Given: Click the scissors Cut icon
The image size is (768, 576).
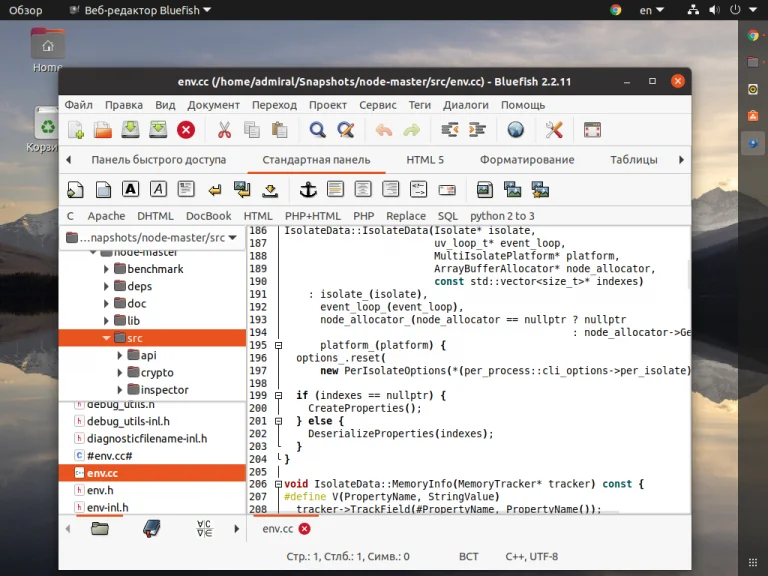Looking at the screenshot, I should 224,130.
